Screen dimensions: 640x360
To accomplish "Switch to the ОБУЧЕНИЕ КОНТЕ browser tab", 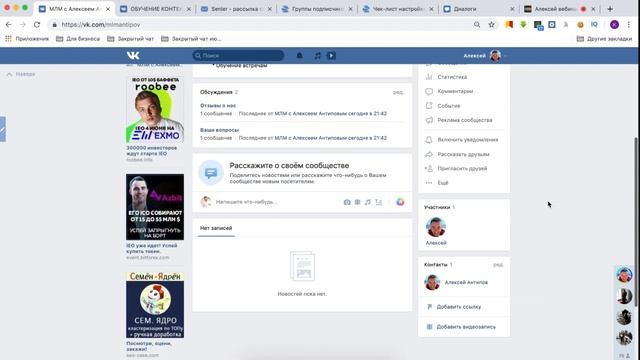I will click(x=155, y=9).
